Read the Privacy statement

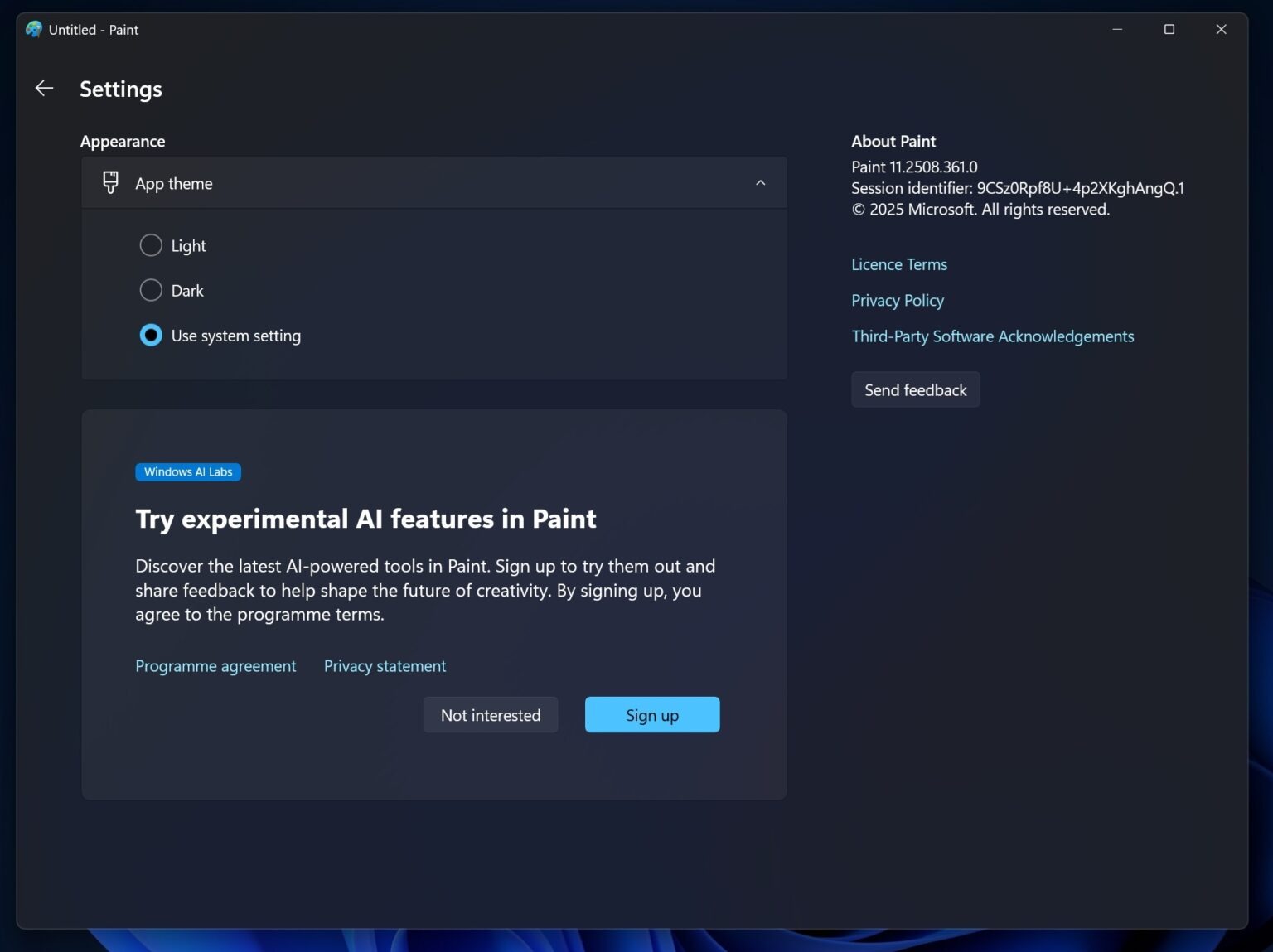385,665
